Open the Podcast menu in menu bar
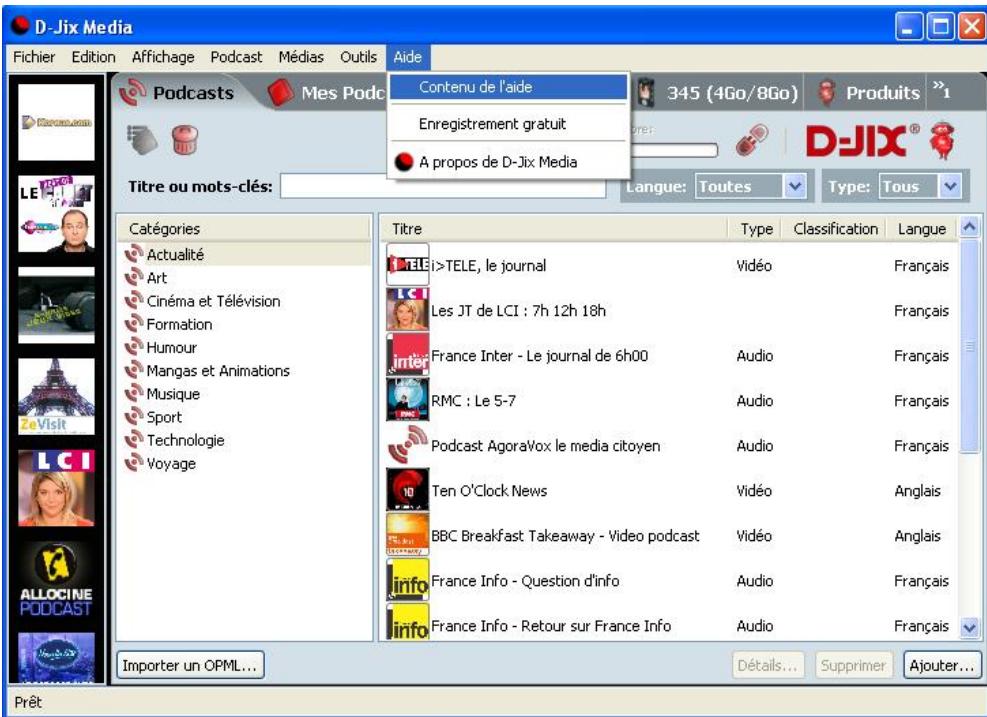 [x=236, y=57]
